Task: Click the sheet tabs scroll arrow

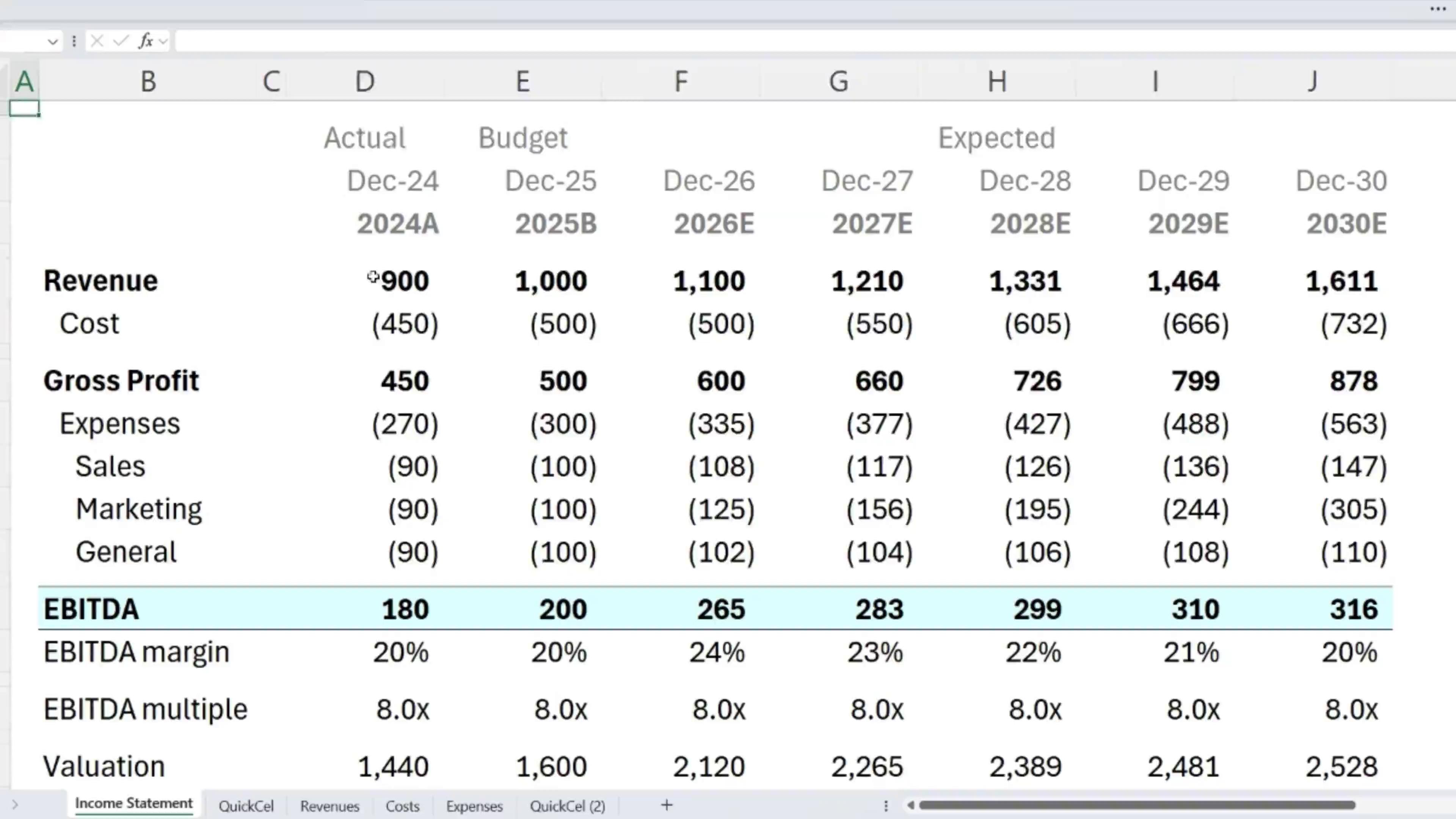Action: pos(15,804)
